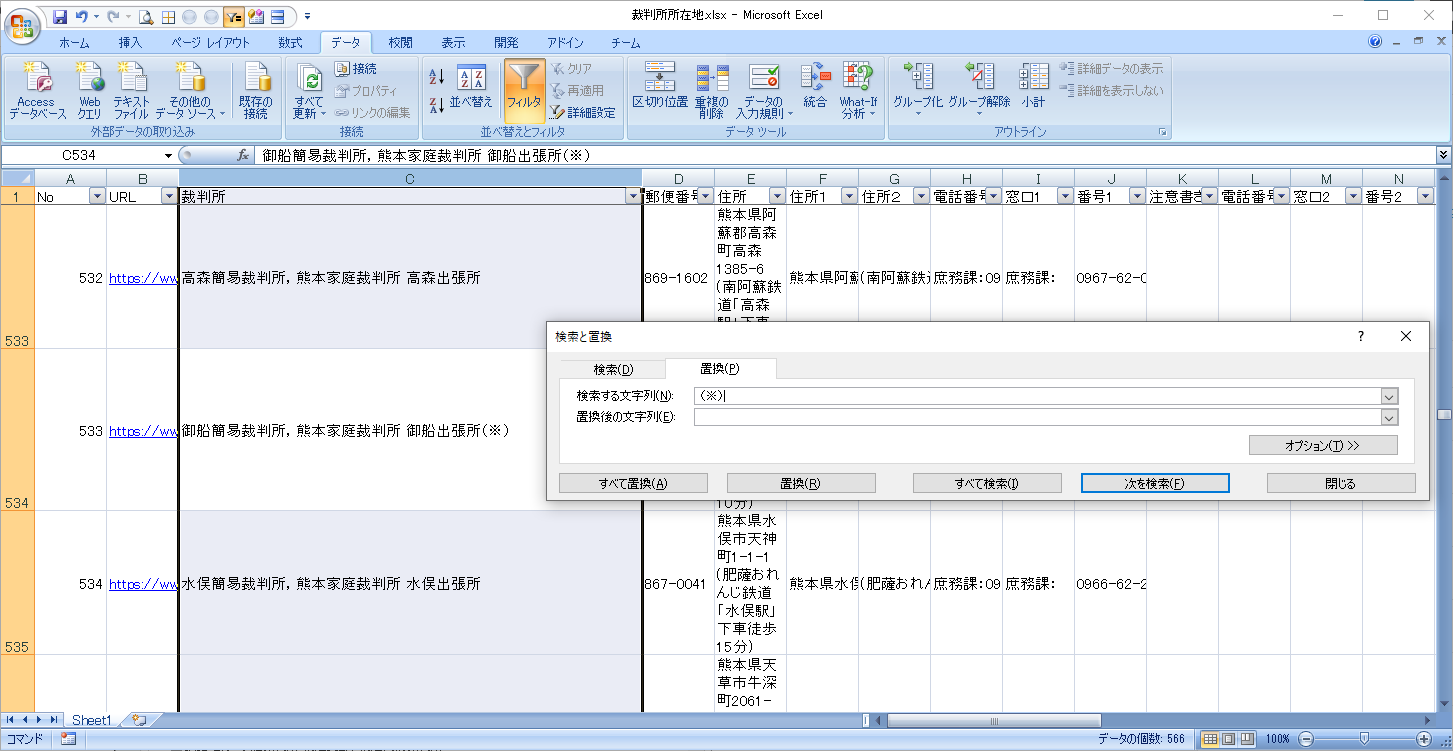The image size is (1453, 751).
Task: Open filter dropdown for URL column
Action: click(169, 197)
